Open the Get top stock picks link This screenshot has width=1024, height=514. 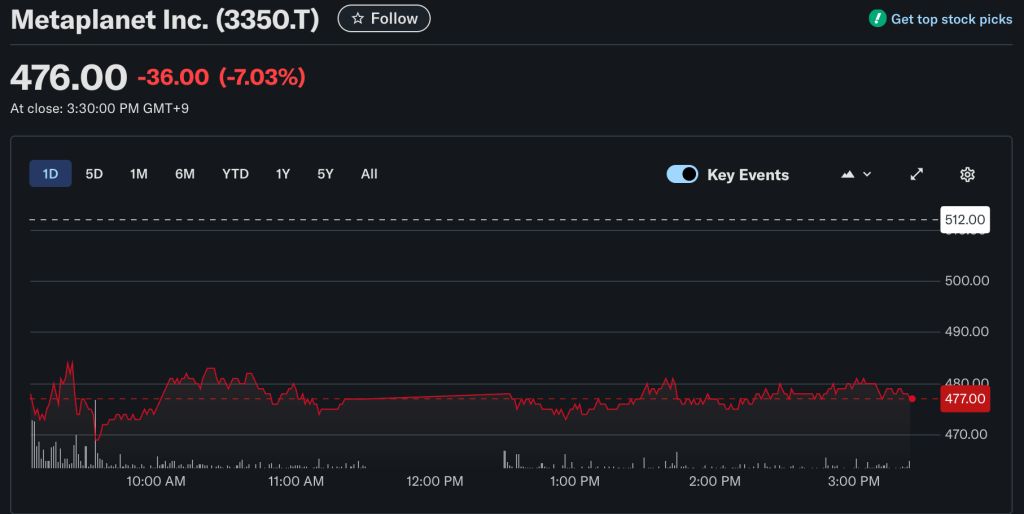[x=952, y=19]
